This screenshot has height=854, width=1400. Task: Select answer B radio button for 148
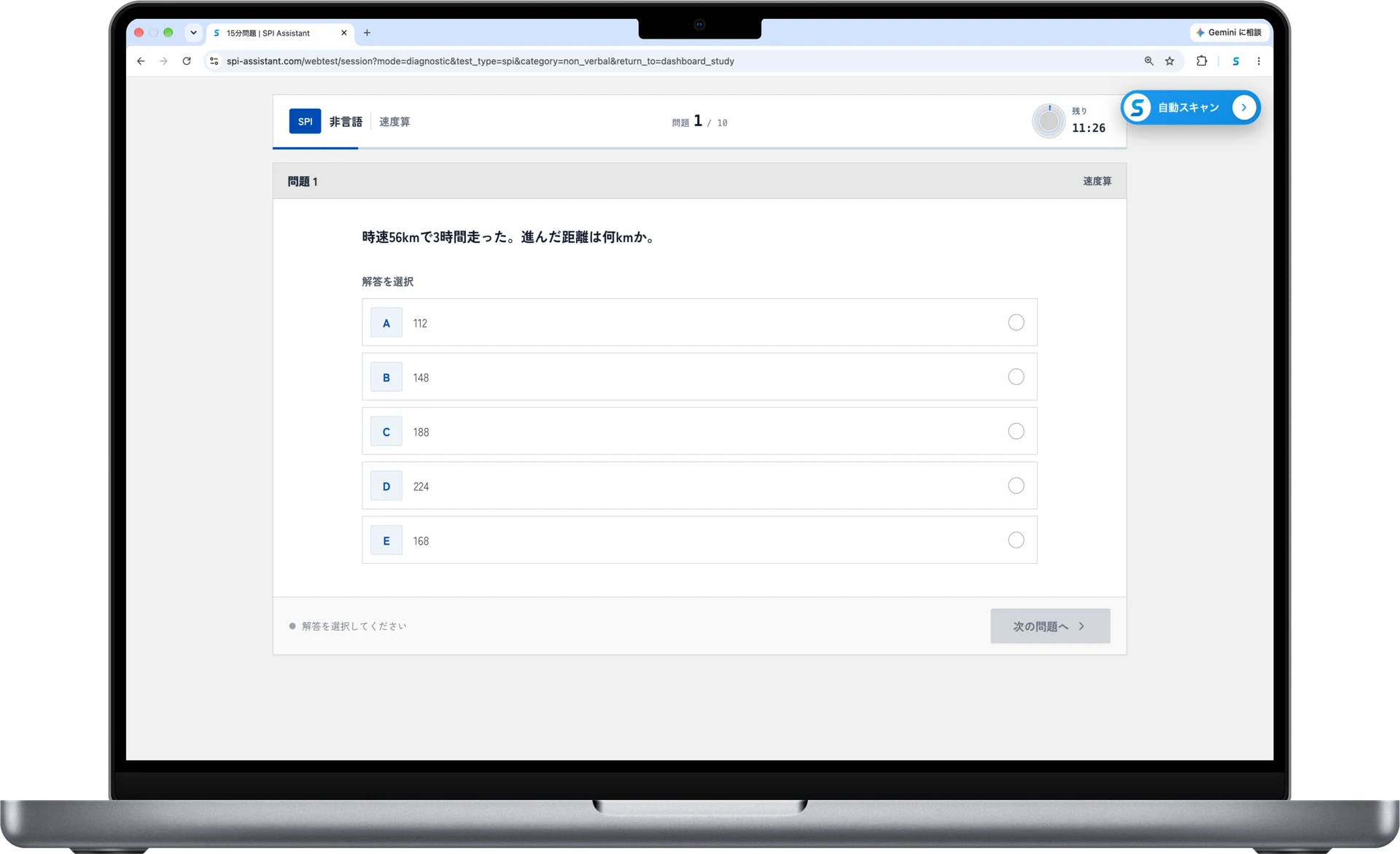(1016, 377)
